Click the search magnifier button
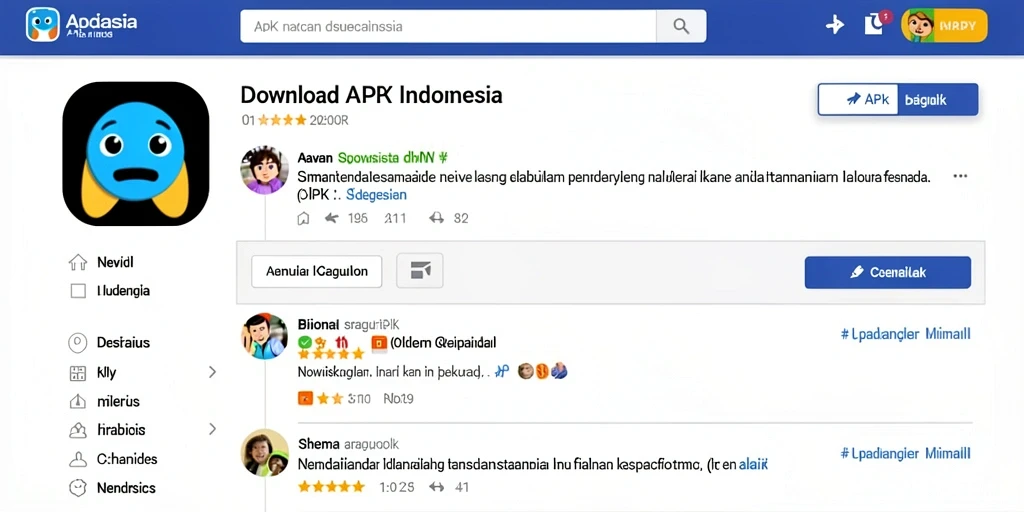Viewport: 1024px width, 512px height. (x=680, y=26)
